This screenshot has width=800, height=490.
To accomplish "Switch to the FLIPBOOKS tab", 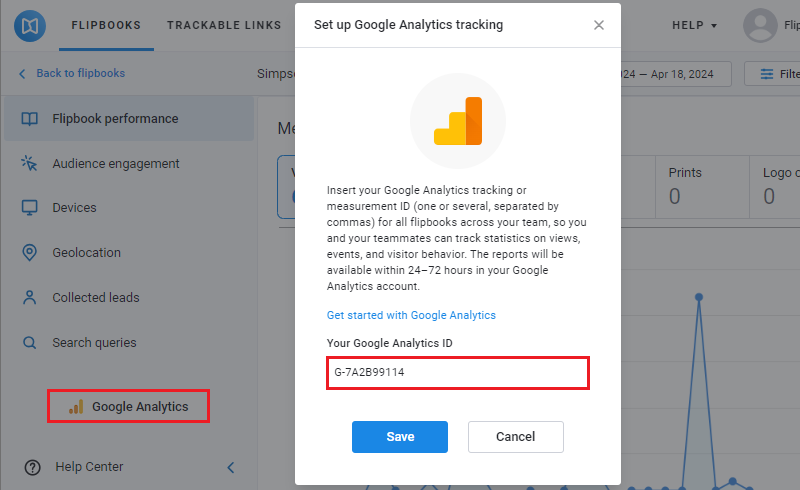I will tap(106, 26).
